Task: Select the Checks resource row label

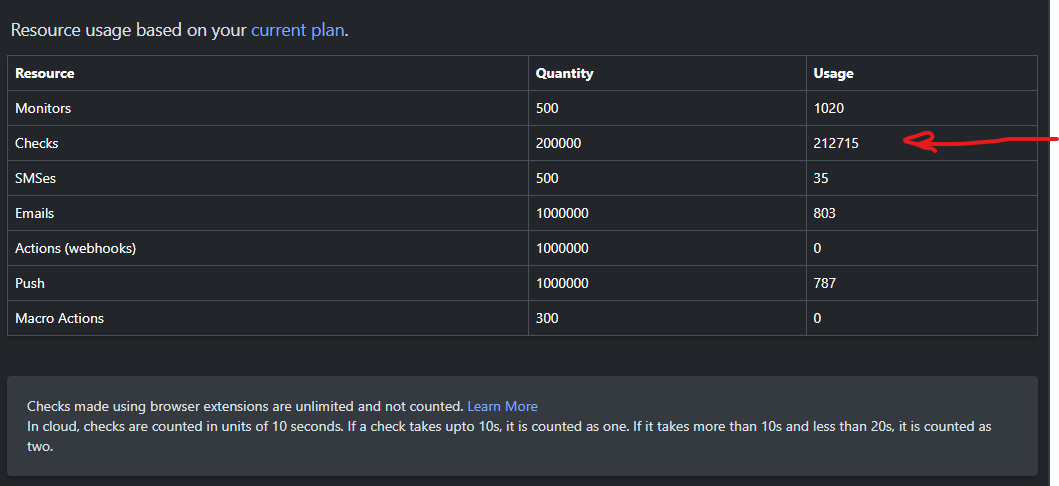Action: click(37, 143)
